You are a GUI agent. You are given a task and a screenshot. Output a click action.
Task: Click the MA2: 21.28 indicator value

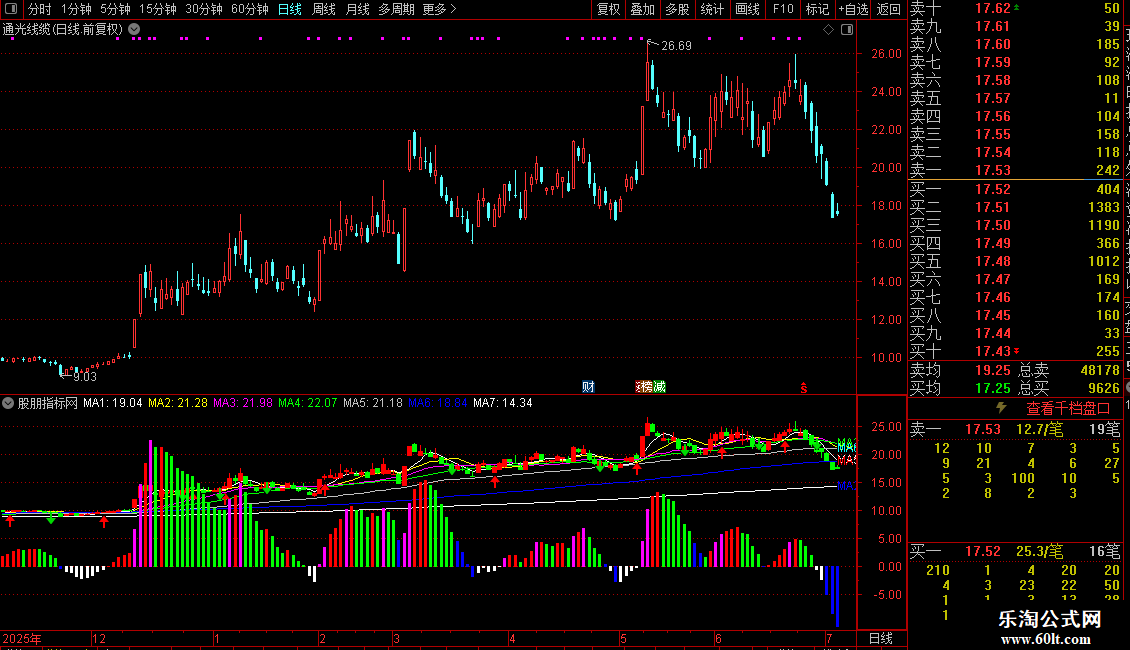tap(178, 403)
